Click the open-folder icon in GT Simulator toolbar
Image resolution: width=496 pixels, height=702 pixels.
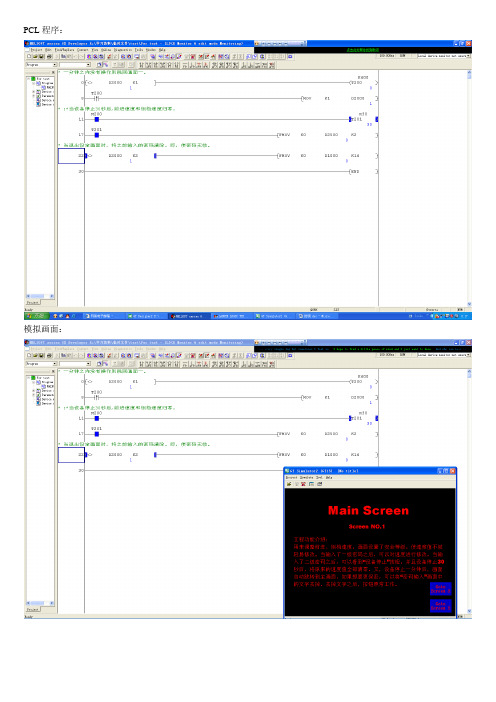(x=289, y=484)
